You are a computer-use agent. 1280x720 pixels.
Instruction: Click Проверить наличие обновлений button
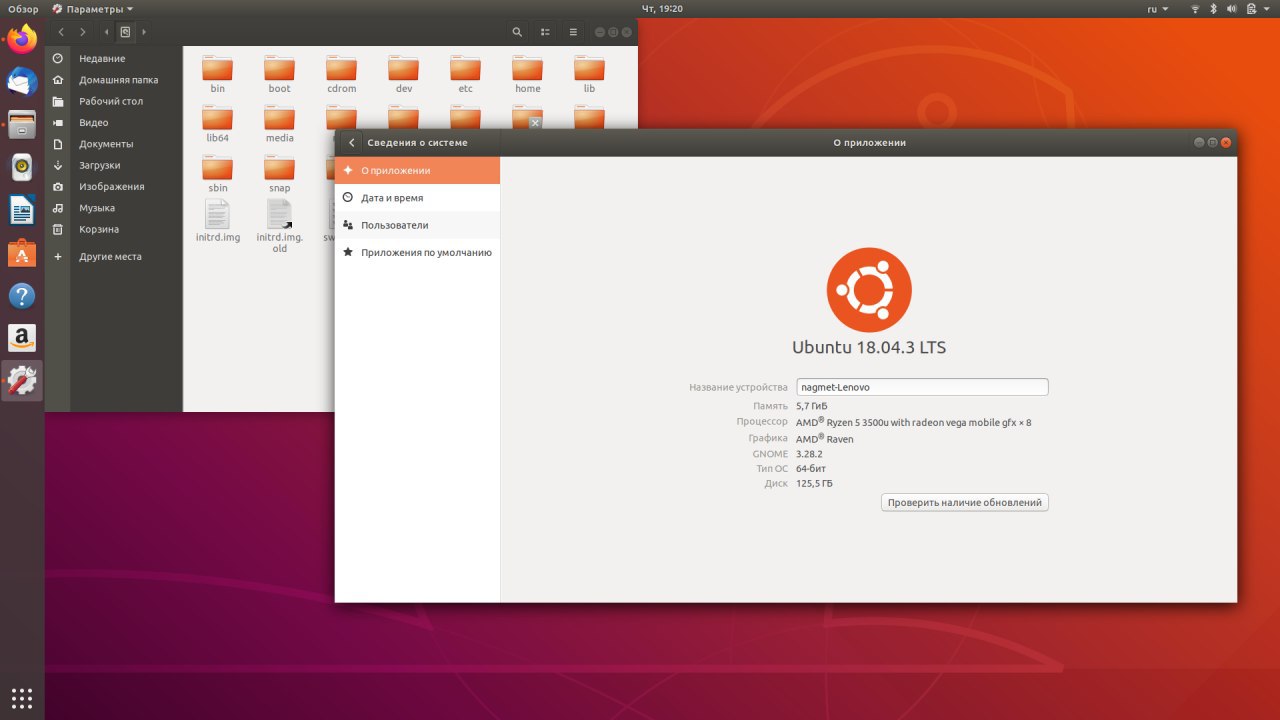coord(965,502)
